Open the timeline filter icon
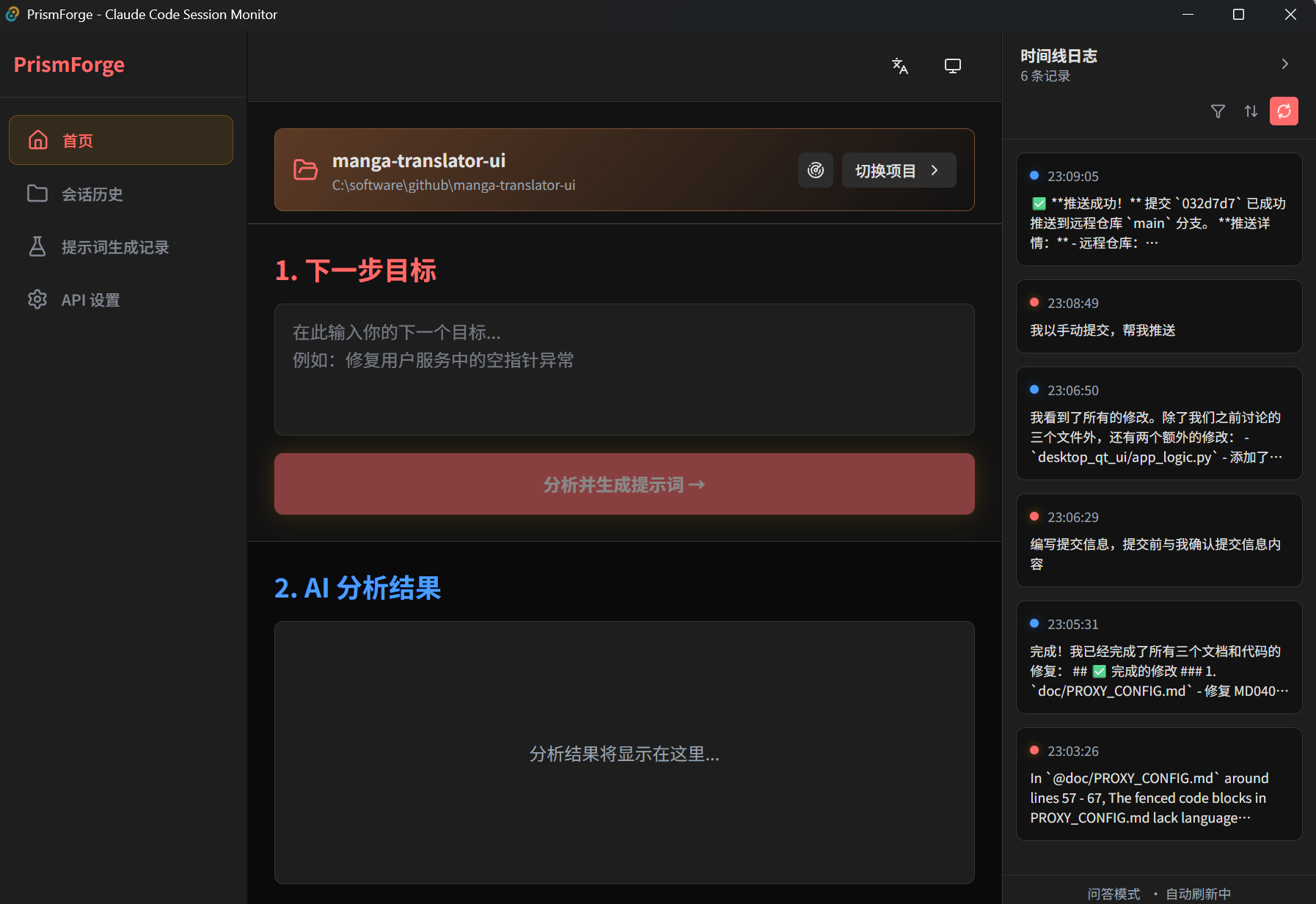The image size is (1316, 904). (x=1218, y=111)
